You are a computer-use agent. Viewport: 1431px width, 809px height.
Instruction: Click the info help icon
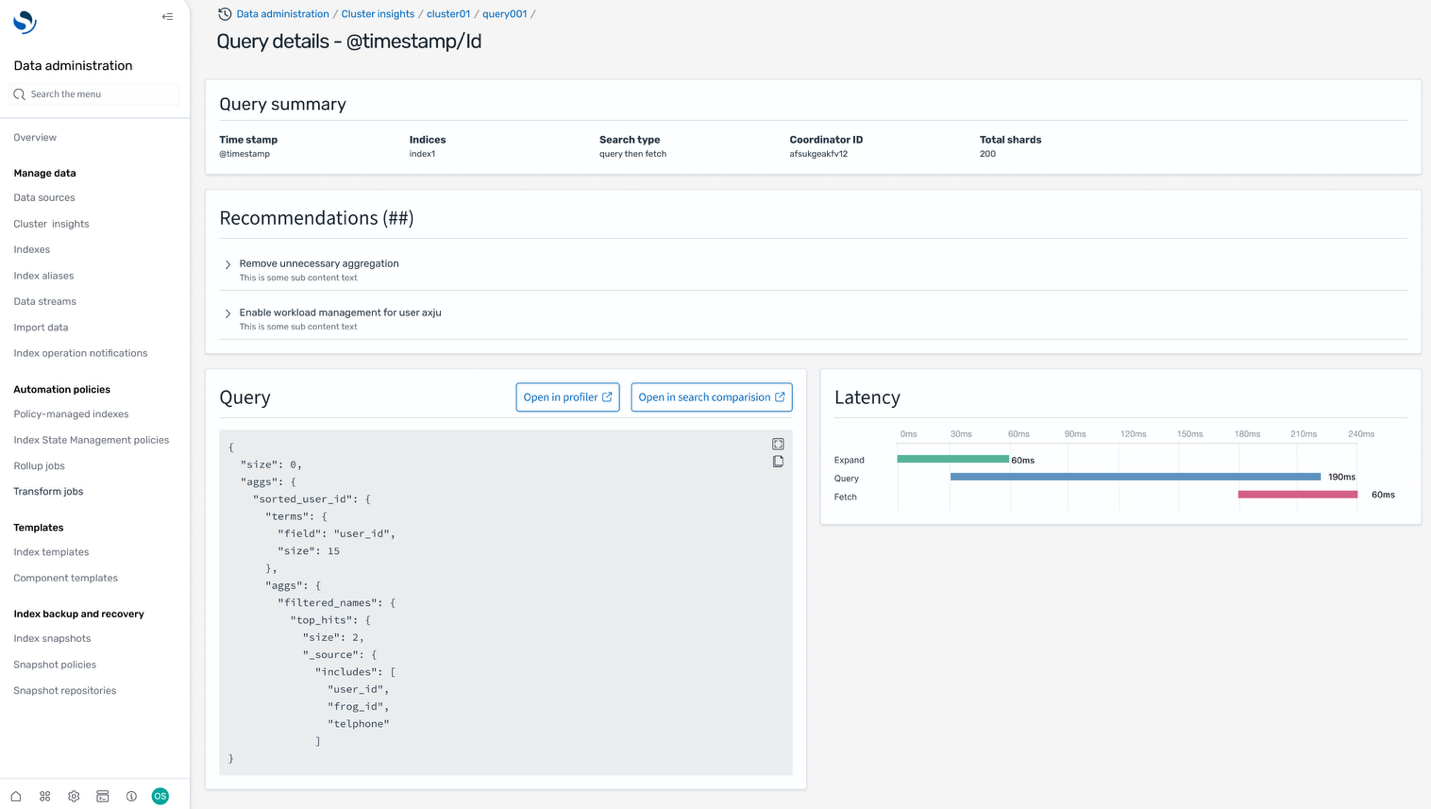[x=131, y=796]
